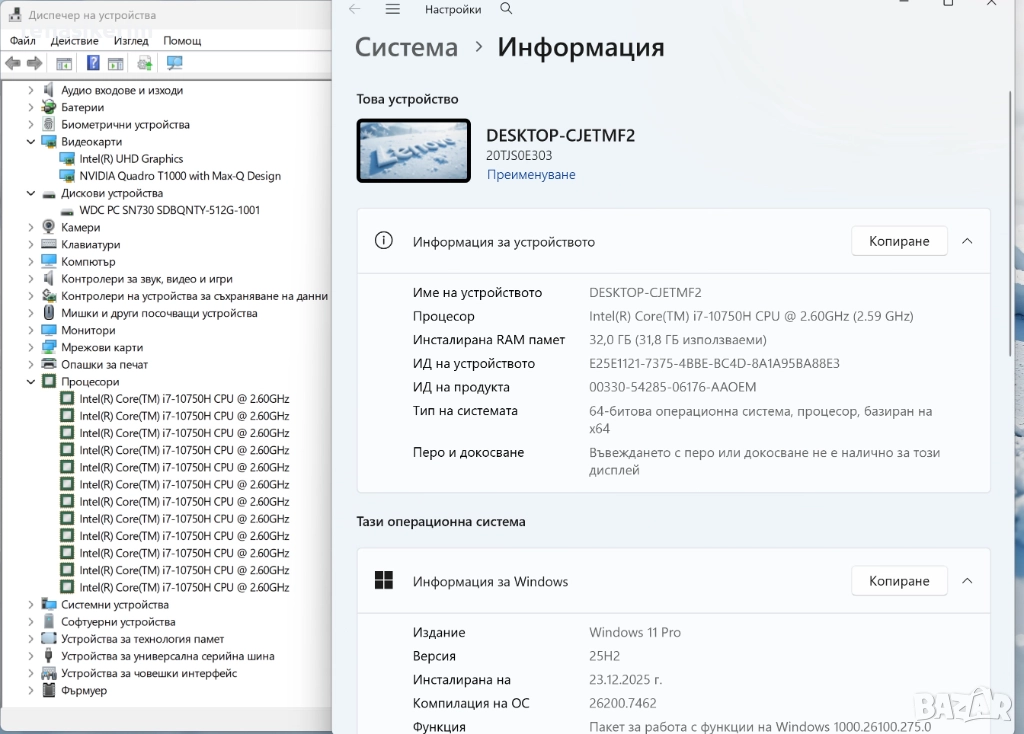This screenshot has width=1024, height=734.
Task: Collapse the Видеокарти tree node
Action: [x=31, y=142]
